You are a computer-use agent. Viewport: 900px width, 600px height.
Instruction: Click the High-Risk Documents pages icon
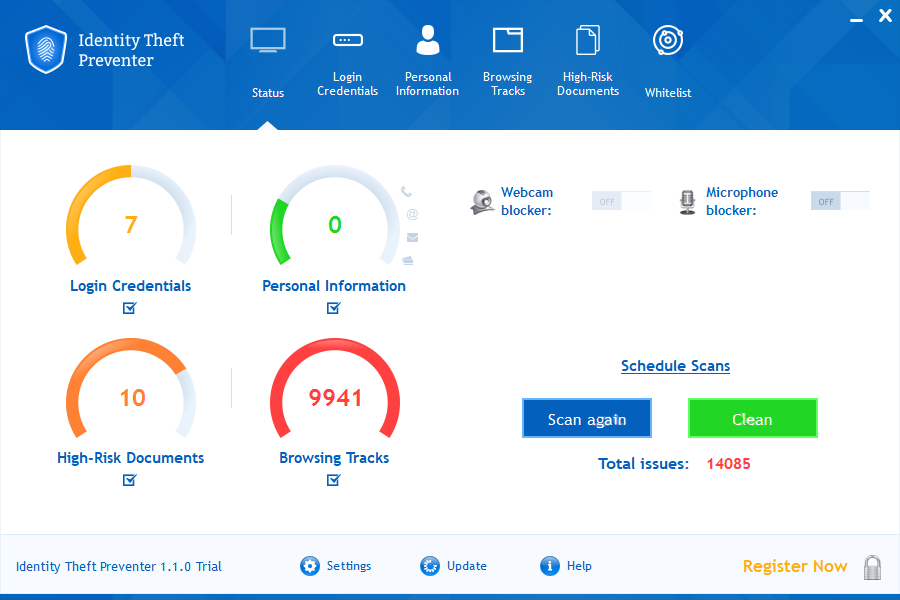click(588, 40)
